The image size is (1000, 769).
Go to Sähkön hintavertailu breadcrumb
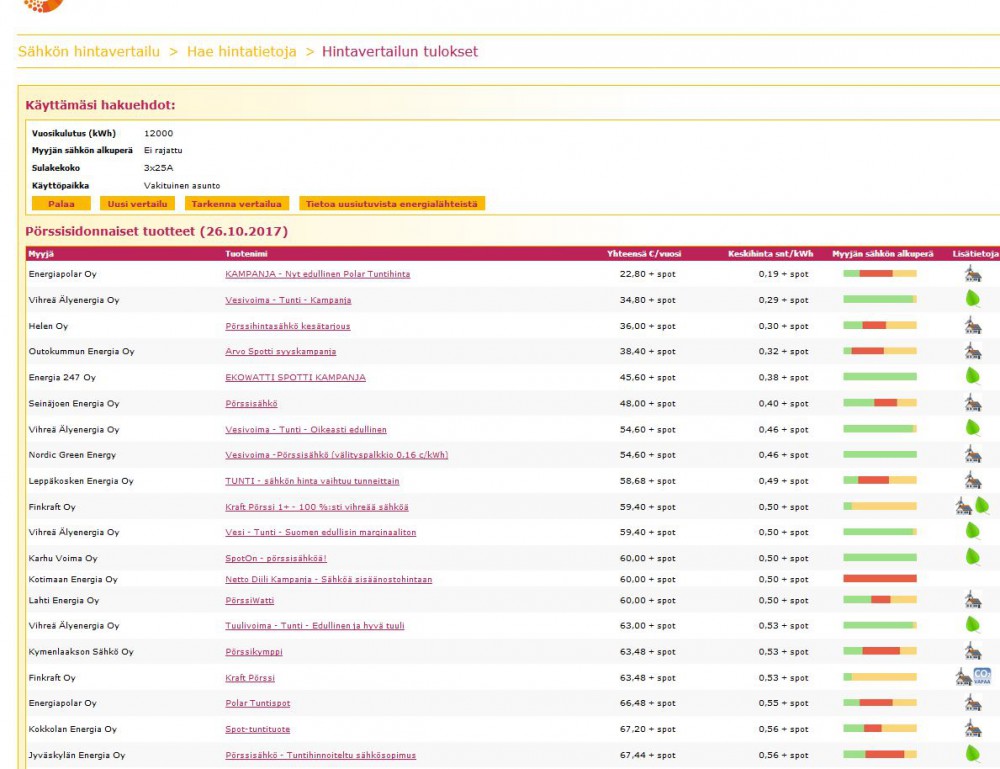tap(89, 51)
